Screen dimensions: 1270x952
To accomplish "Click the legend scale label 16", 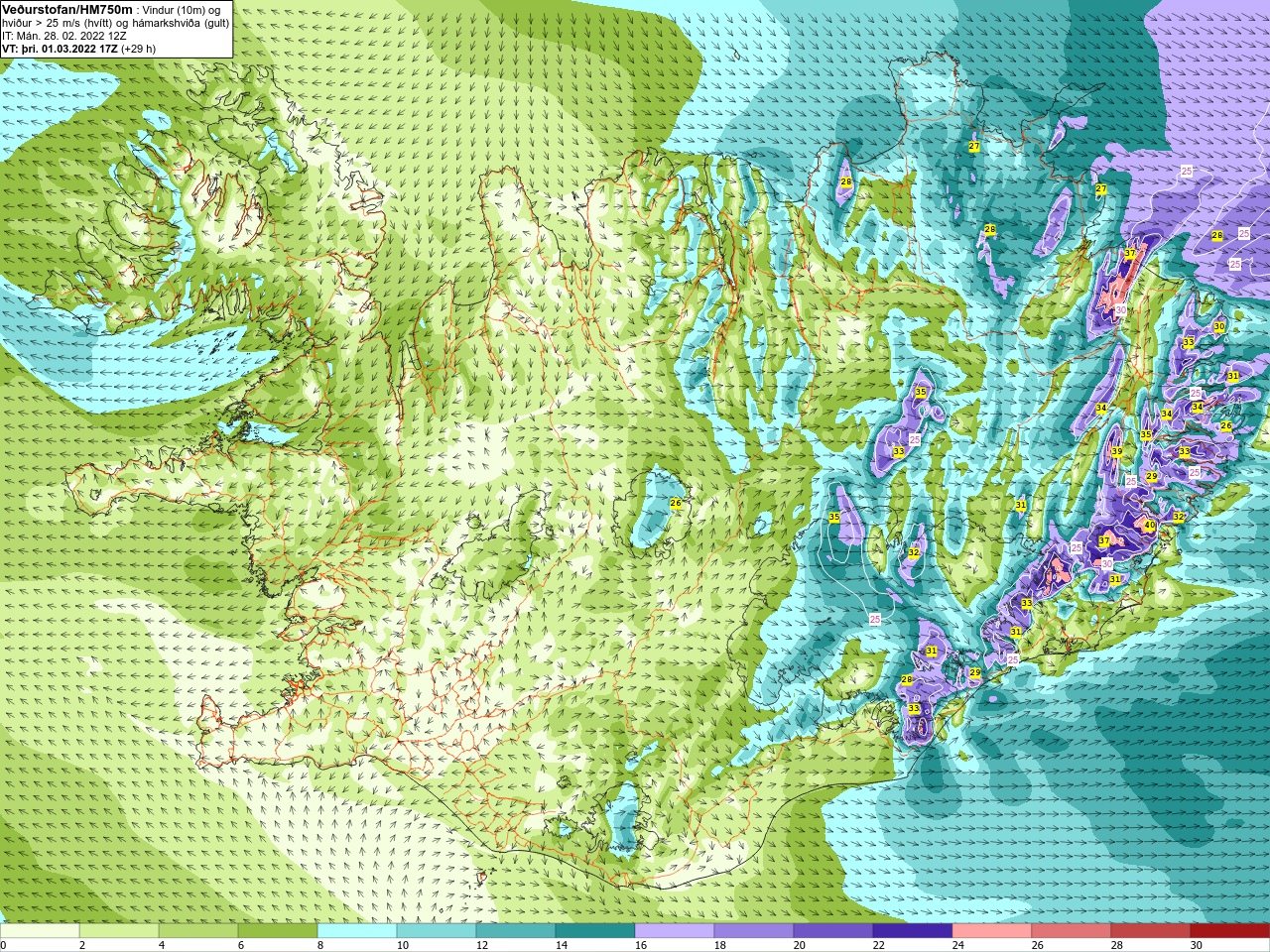I will tap(641, 945).
